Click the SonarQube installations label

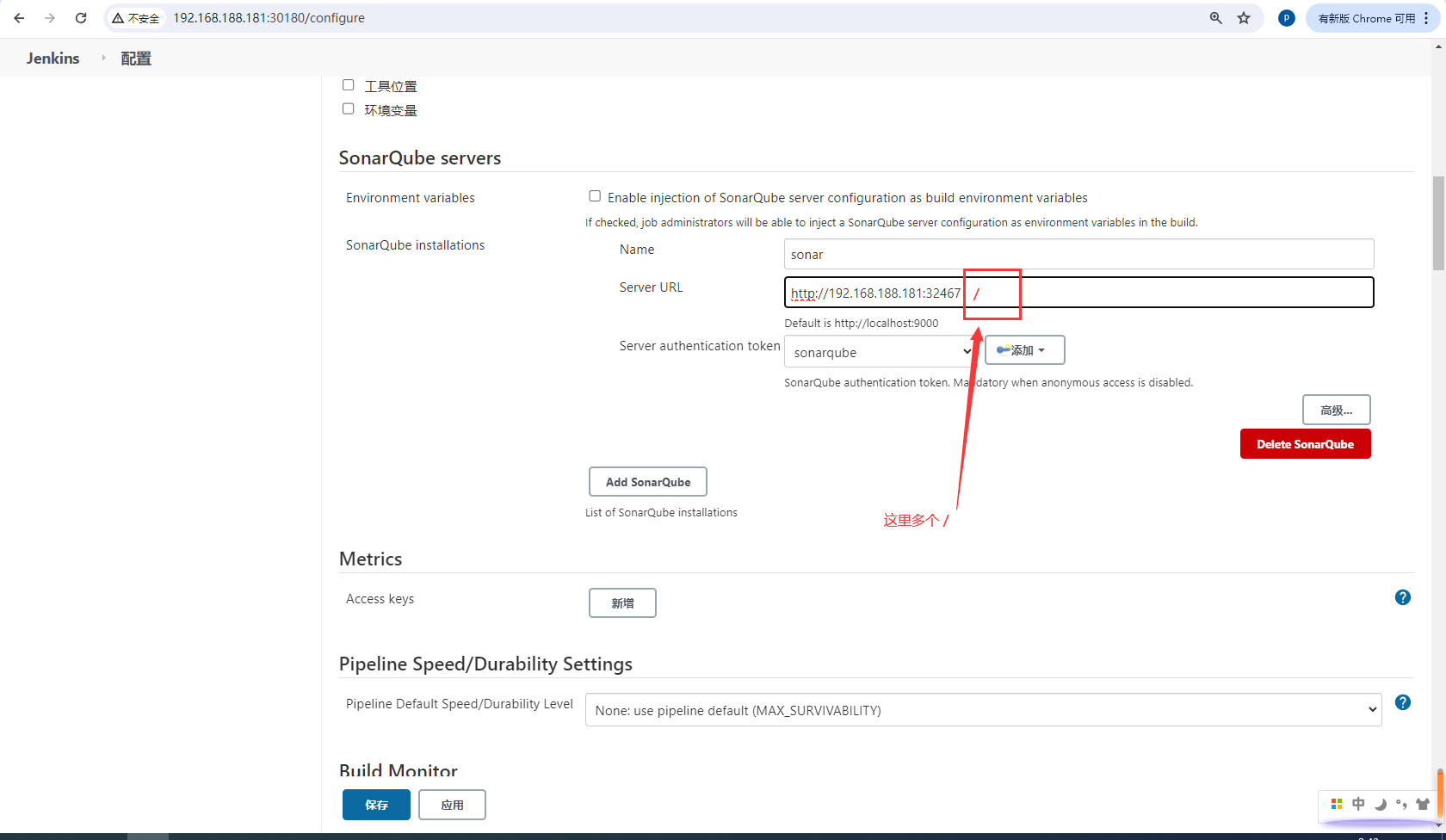coord(415,245)
